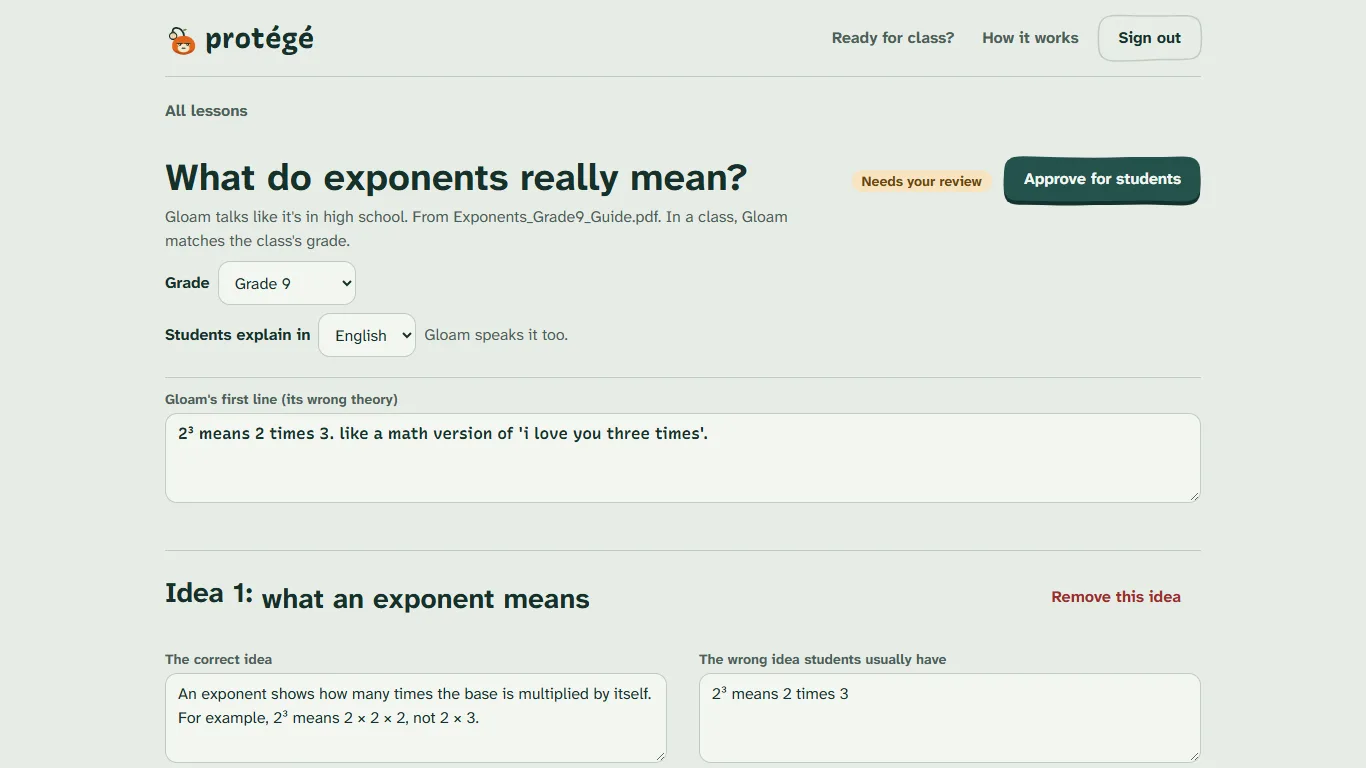This screenshot has height=768, width=1366.
Task: Click the Gloam talks like high school description
Action: (476, 229)
